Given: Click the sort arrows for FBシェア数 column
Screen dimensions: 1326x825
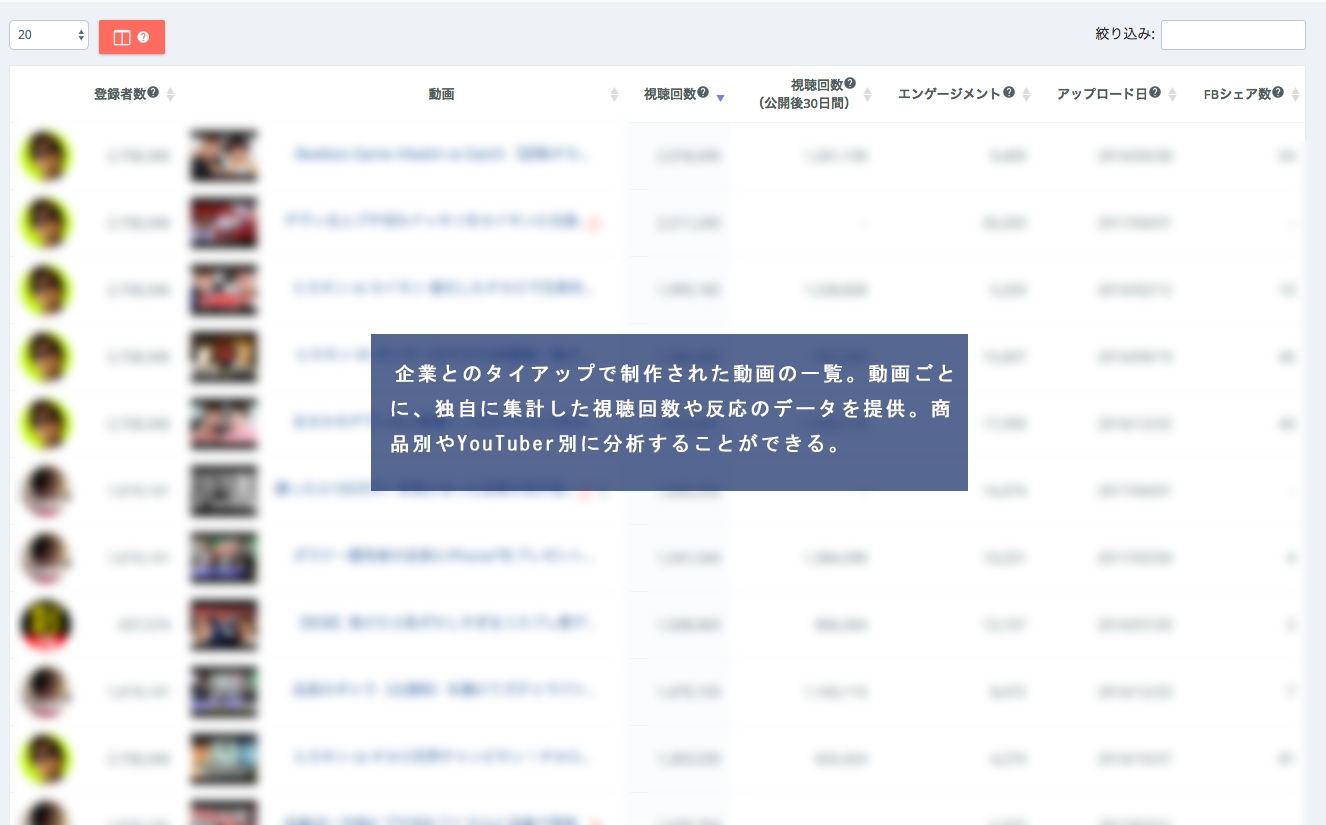Looking at the screenshot, I should click(x=1296, y=95).
